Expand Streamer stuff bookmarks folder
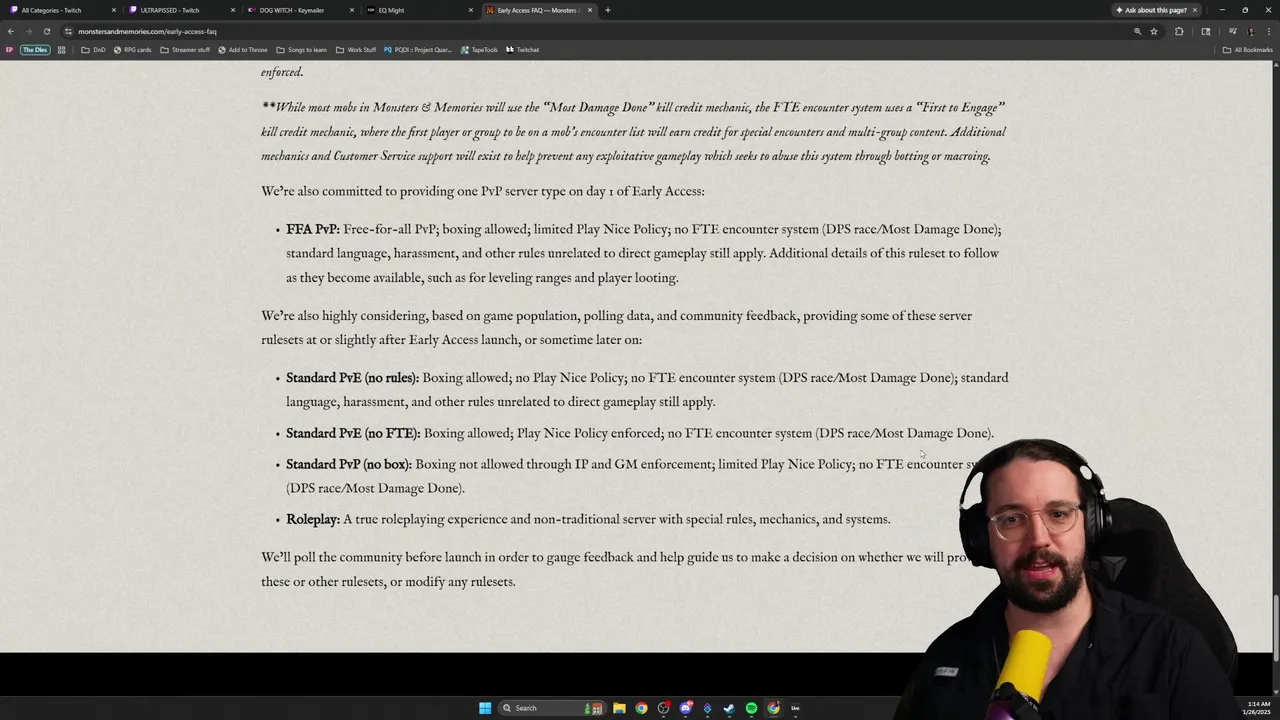This screenshot has width=1280, height=720. coord(185,50)
